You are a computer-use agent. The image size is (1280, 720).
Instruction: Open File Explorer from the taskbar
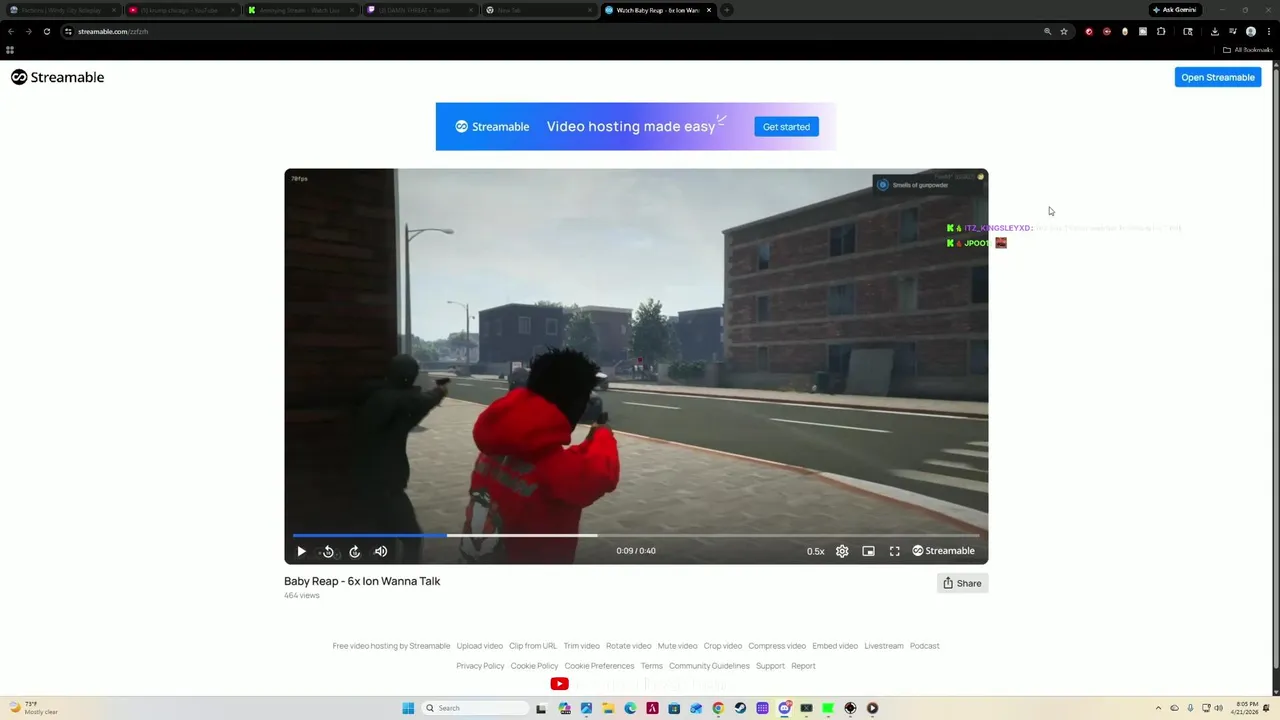tap(608, 708)
